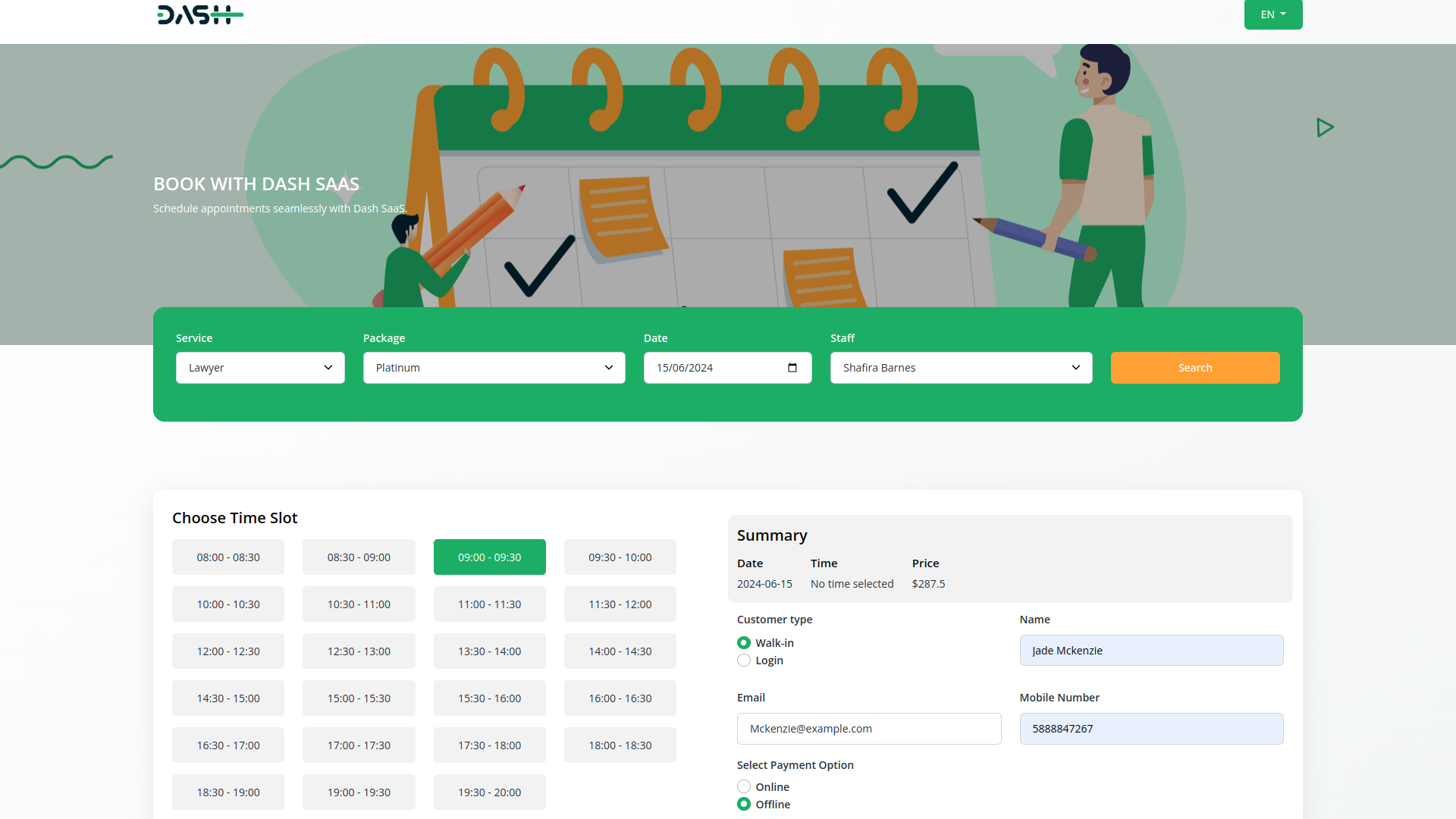The height and width of the screenshot is (819, 1456).
Task: Select the Walk-in customer type
Action: point(744,643)
